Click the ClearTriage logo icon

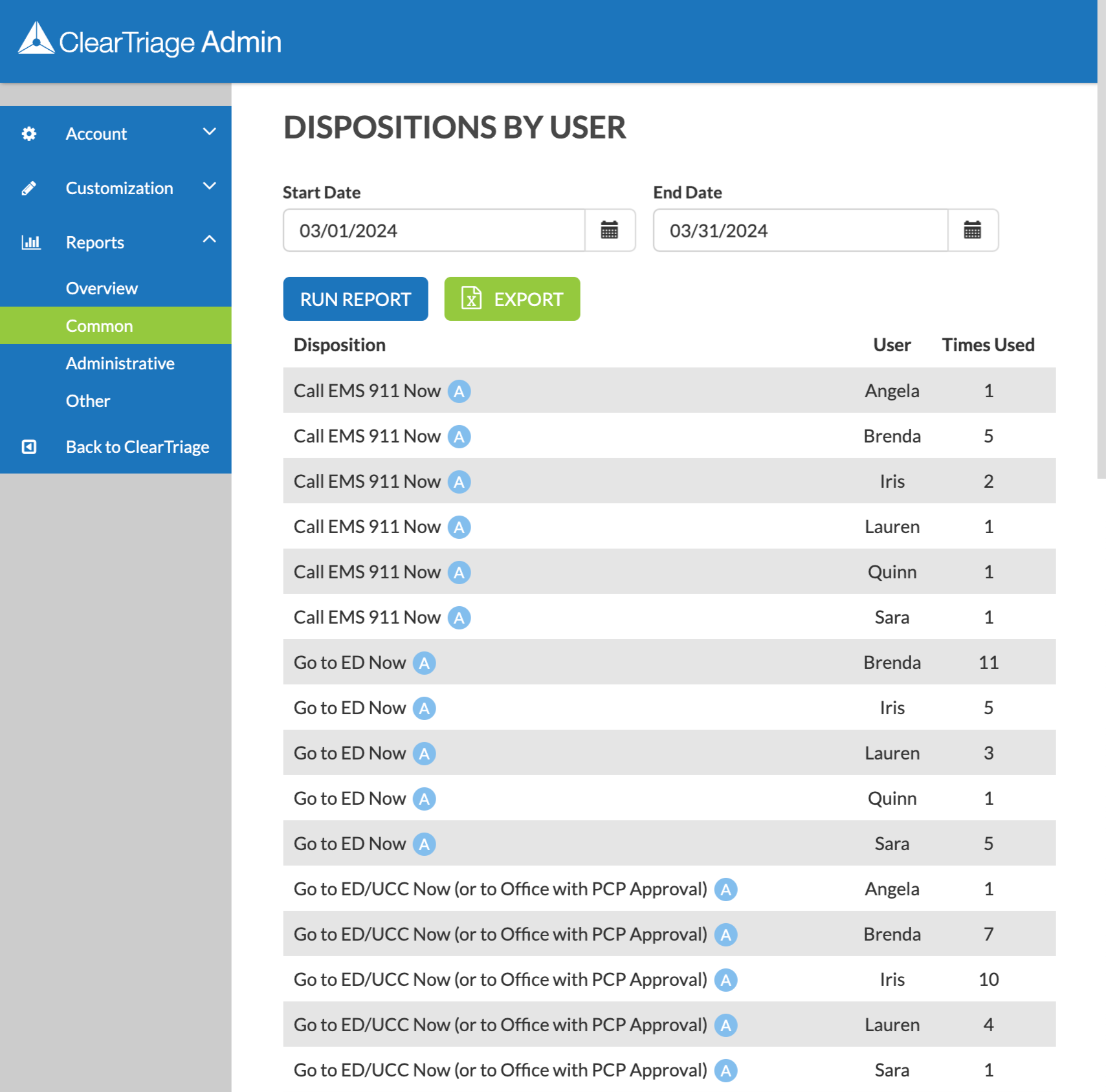(x=36, y=39)
